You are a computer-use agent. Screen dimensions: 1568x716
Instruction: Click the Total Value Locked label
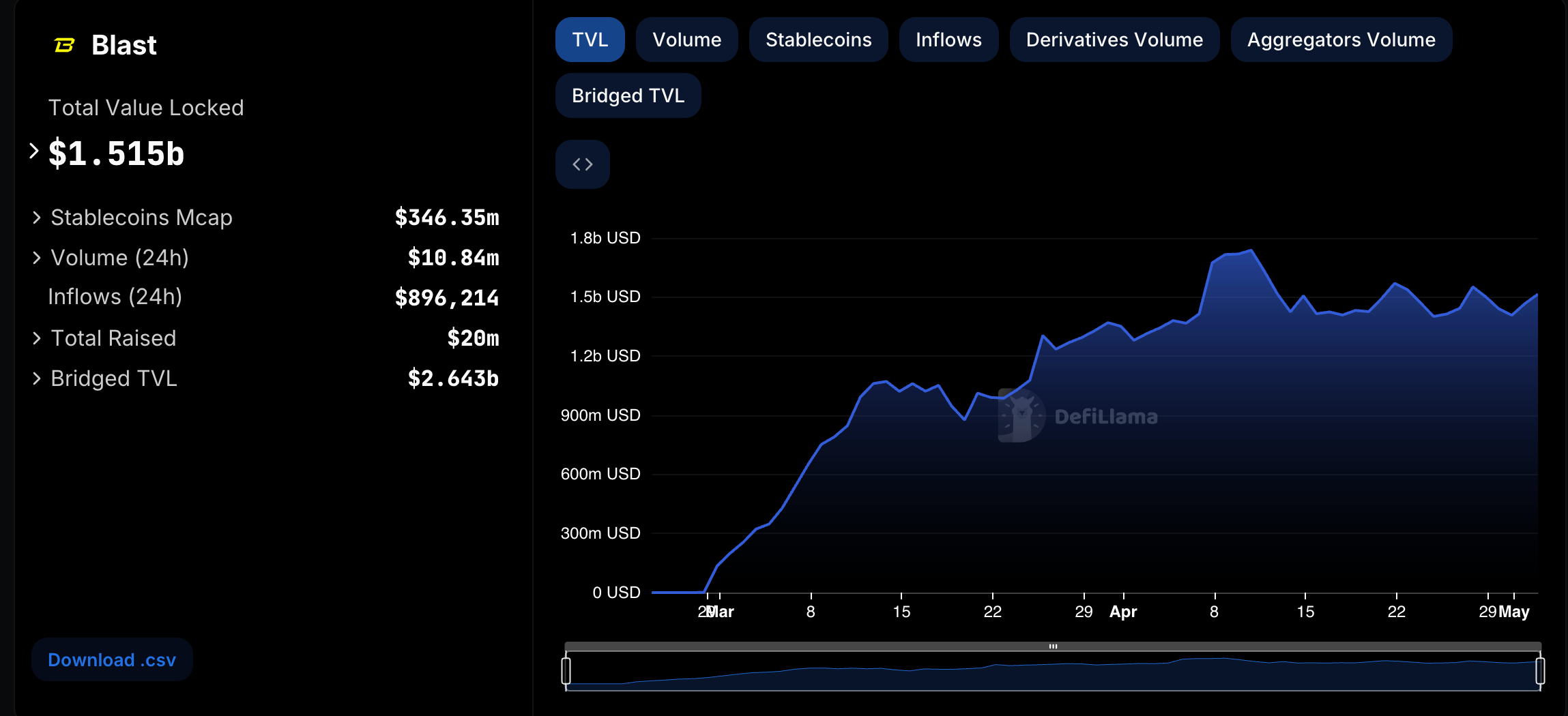146,108
